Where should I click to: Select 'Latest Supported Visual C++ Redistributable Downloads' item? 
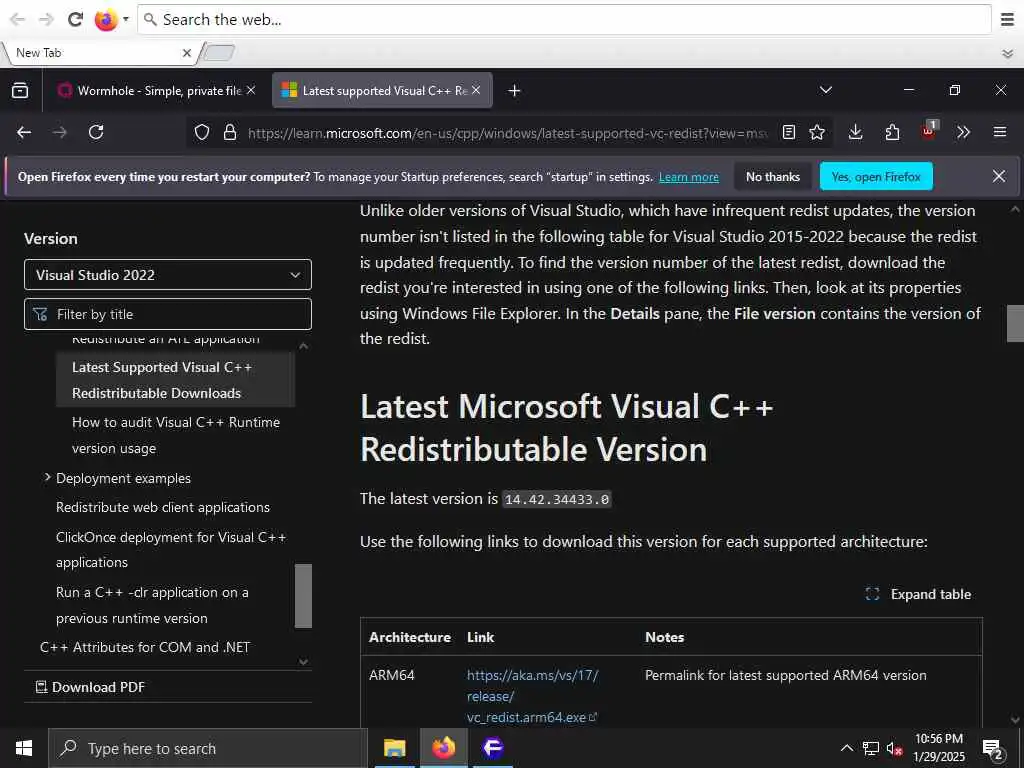click(x=176, y=380)
